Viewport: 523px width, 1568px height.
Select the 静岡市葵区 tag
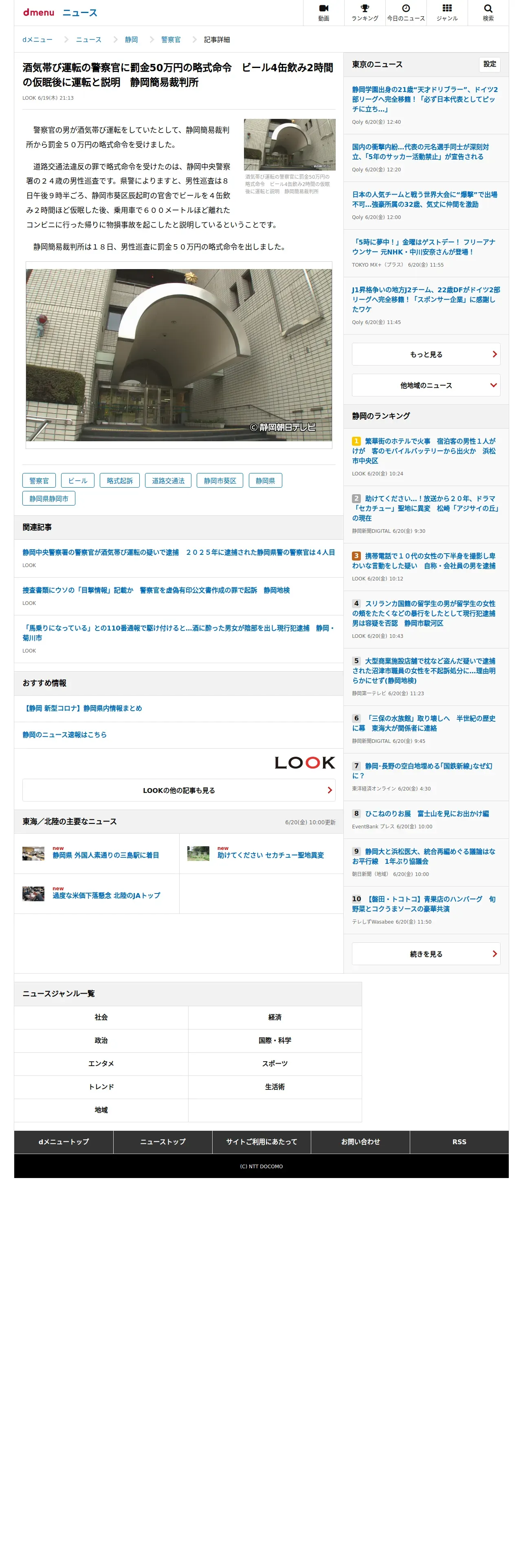(x=220, y=480)
